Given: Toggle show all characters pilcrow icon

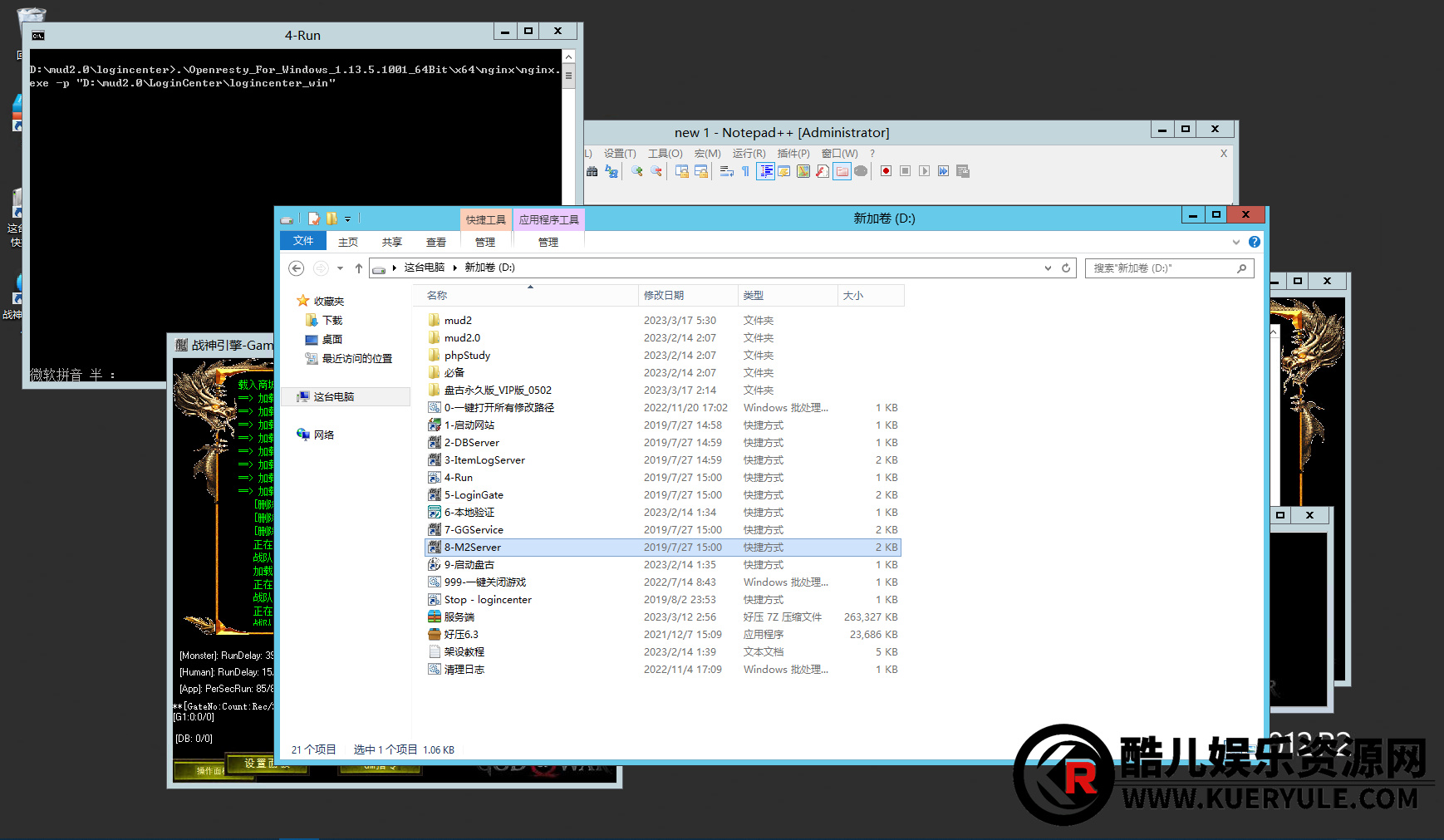Looking at the screenshot, I should (745, 171).
